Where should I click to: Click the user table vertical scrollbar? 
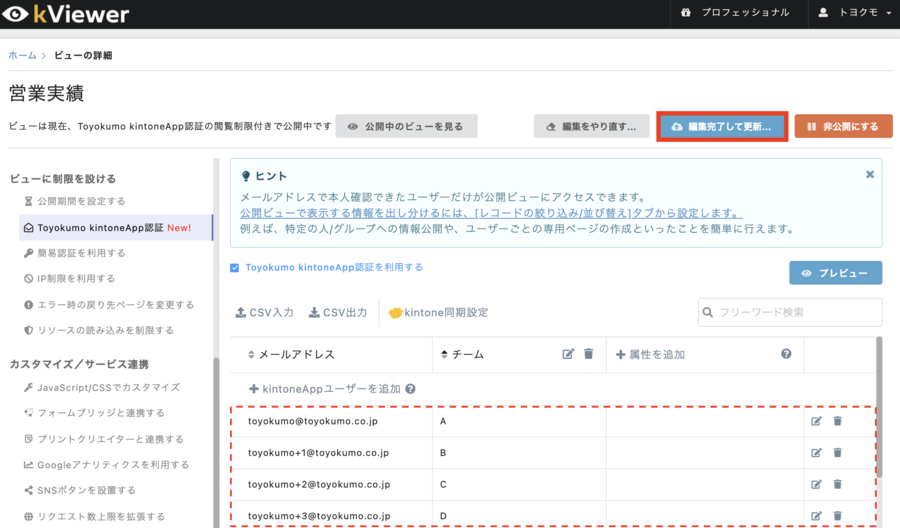click(x=879, y=407)
